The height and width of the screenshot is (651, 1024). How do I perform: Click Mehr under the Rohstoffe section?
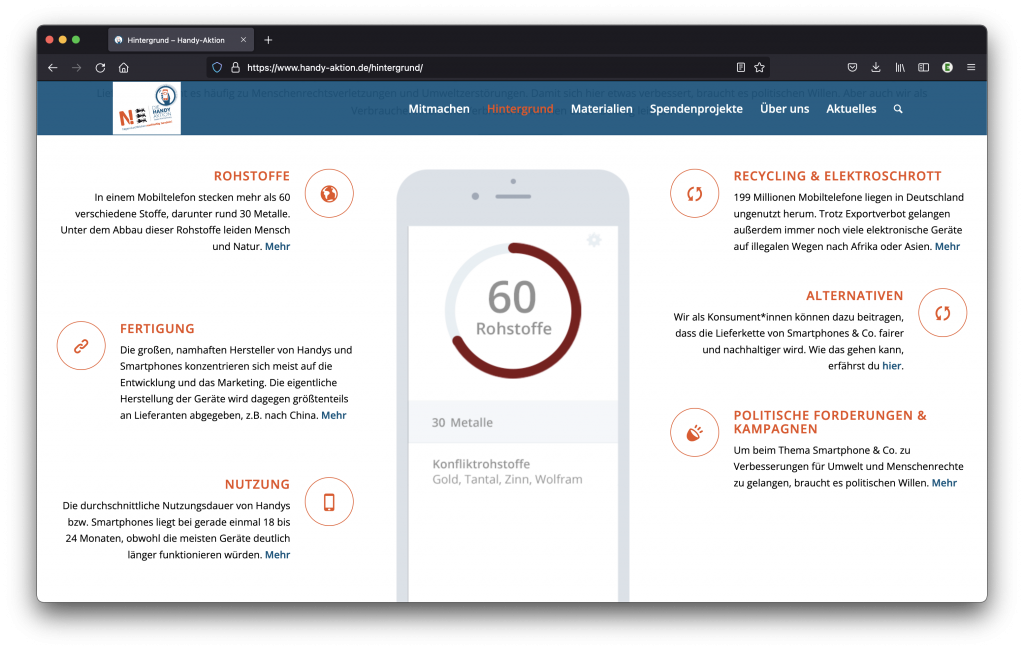click(x=277, y=246)
